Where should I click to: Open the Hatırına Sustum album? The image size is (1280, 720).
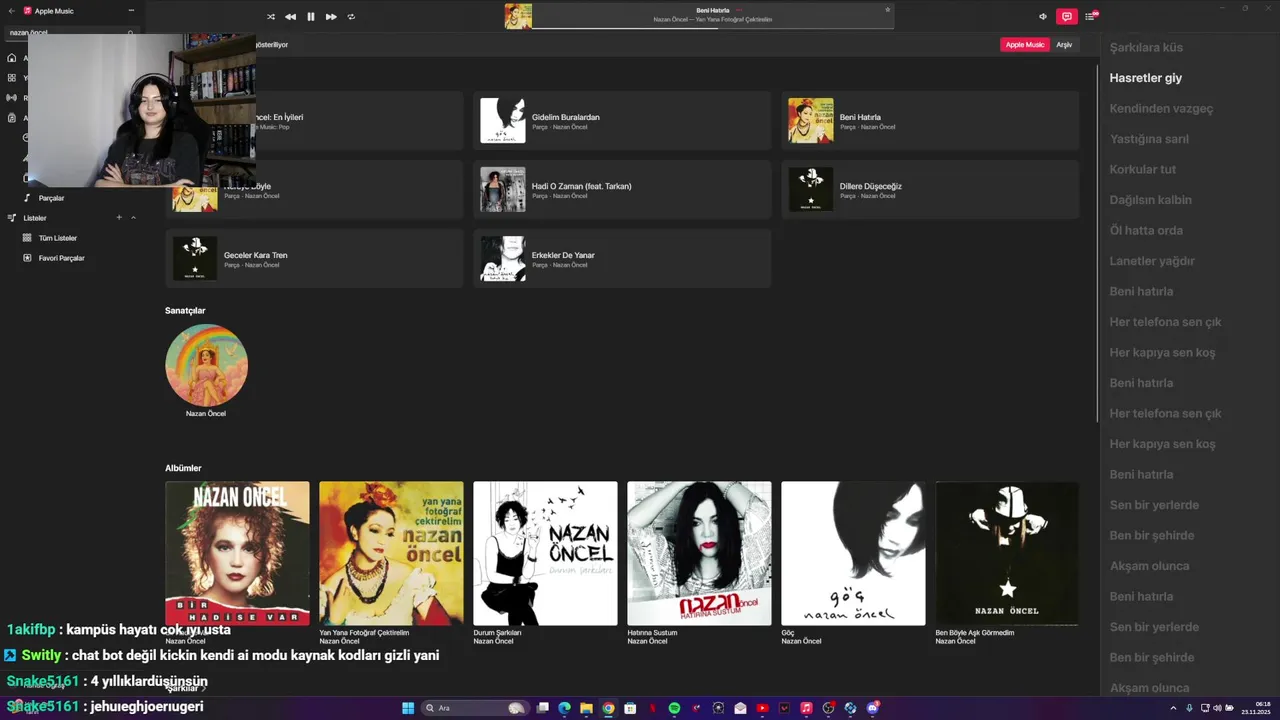point(699,553)
